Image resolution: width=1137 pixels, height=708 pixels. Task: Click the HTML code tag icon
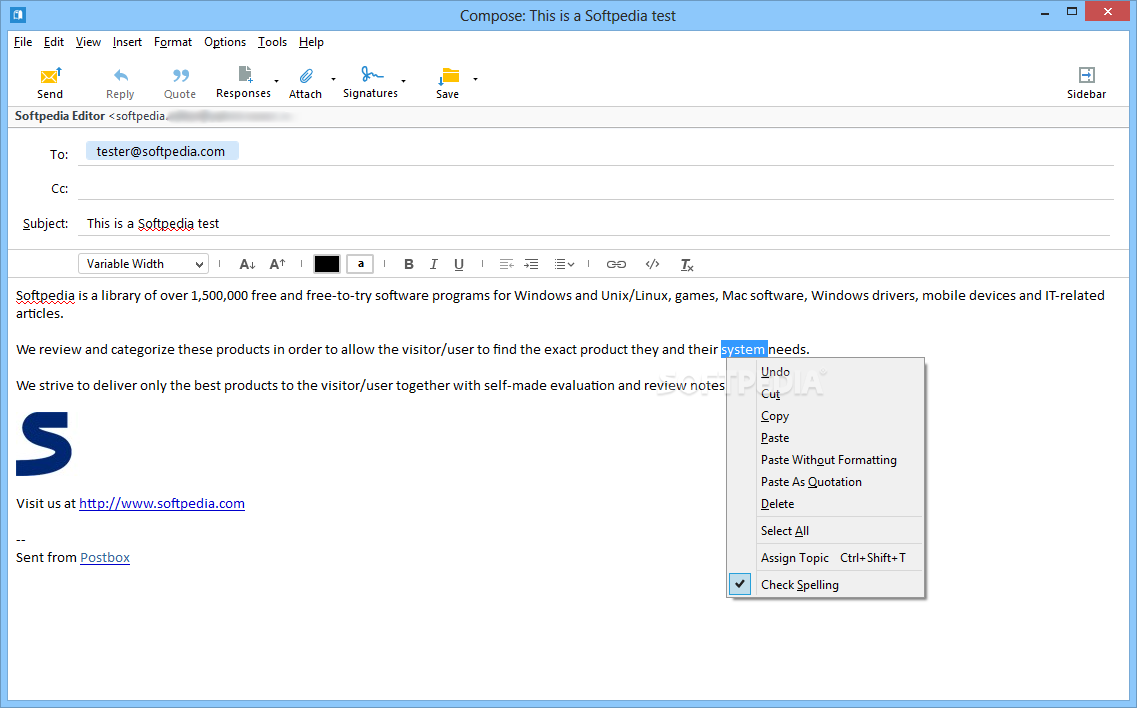click(x=653, y=264)
